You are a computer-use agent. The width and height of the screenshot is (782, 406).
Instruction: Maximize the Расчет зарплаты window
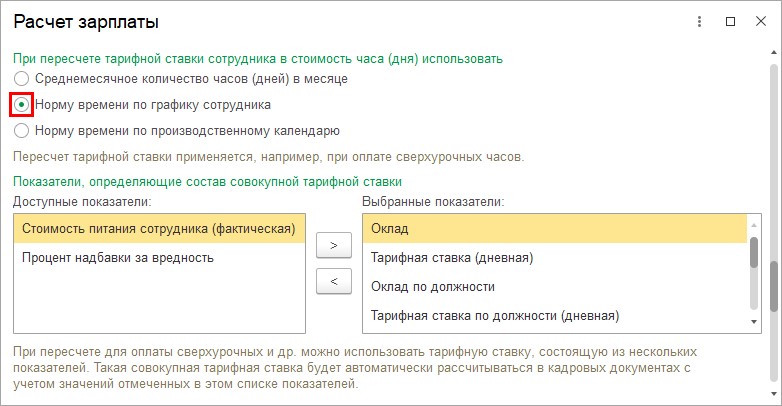tap(730, 21)
